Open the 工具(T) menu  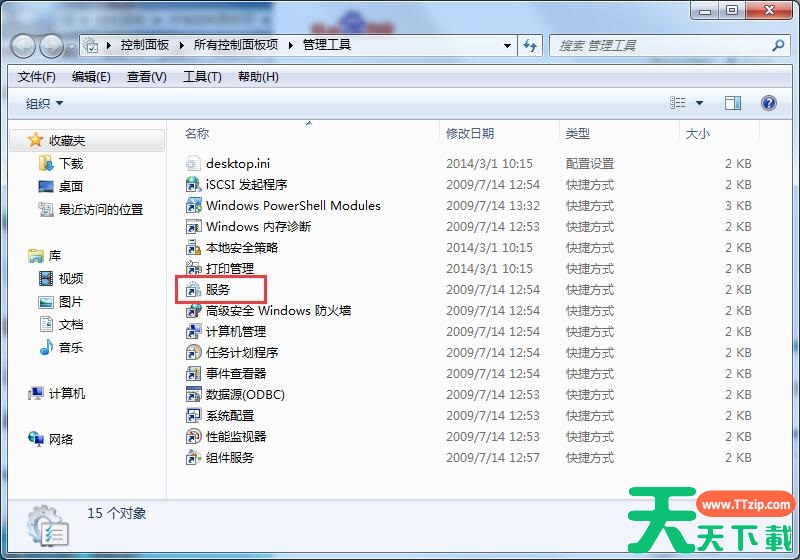tap(202, 77)
